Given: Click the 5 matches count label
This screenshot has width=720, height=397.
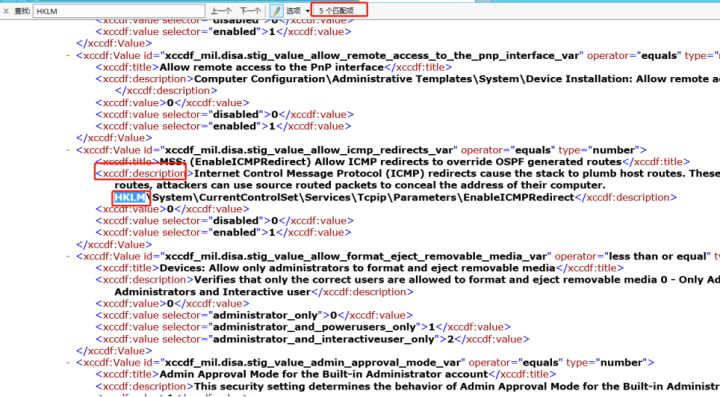Looking at the screenshot, I should tap(336, 11).
